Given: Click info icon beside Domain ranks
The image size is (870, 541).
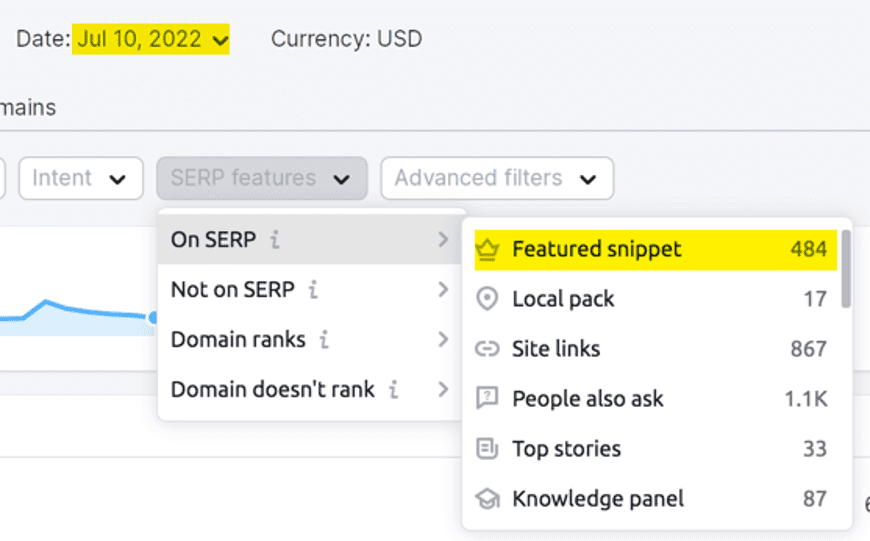Looking at the screenshot, I should (x=324, y=340).
